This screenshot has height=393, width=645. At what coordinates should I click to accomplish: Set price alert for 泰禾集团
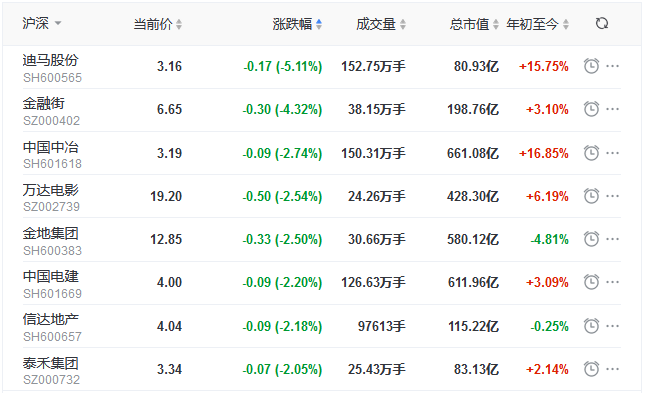[591, 369]
